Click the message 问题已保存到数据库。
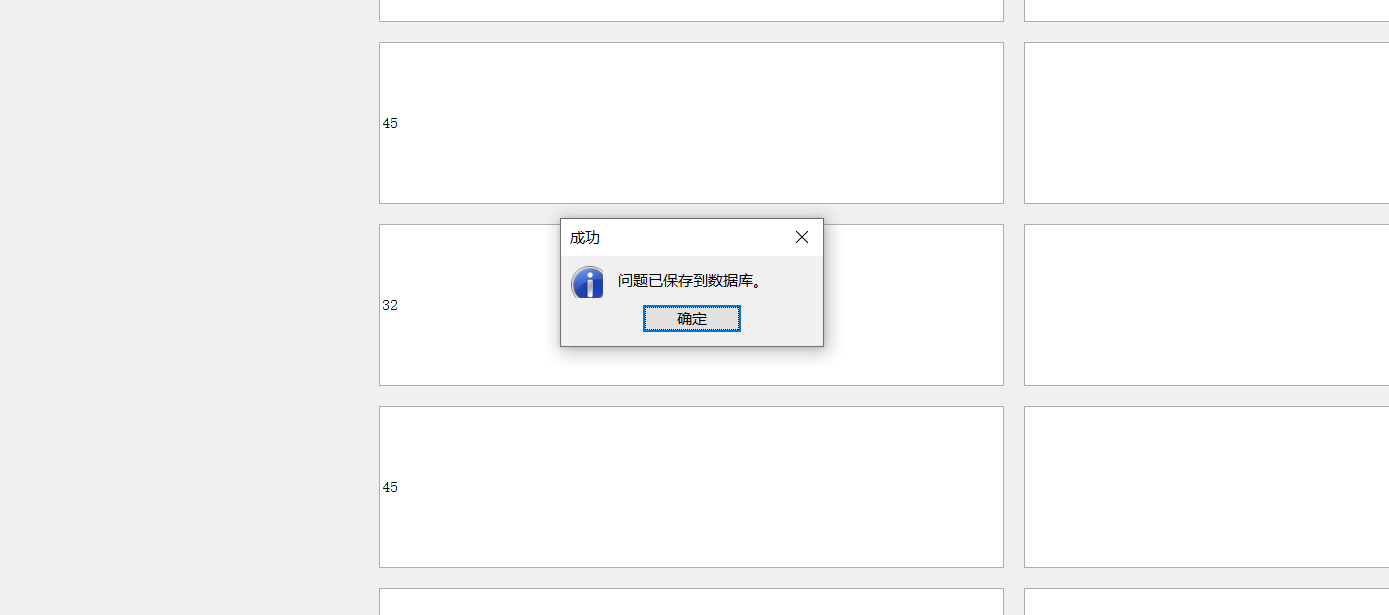This screenshot has width=1389, height=615. [x=690, y=281]
